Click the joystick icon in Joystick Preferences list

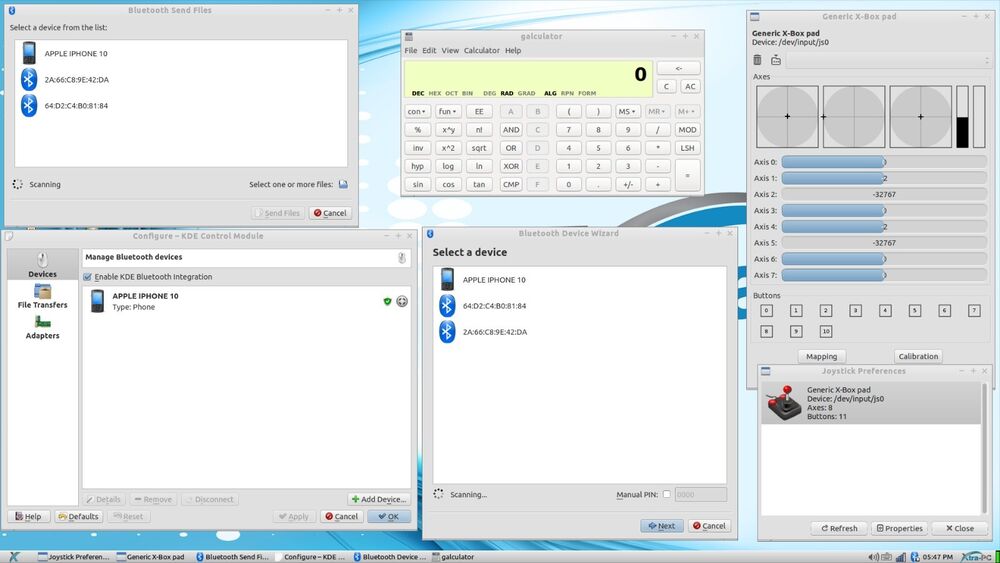(784, 403)
